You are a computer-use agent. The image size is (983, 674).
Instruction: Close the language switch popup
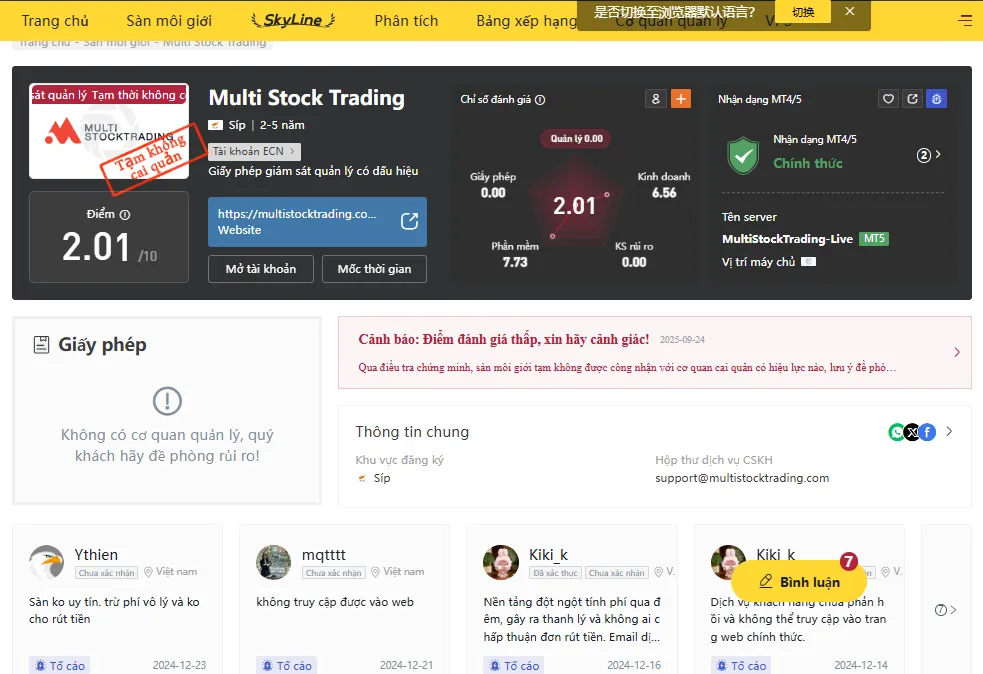click(x=849, y=11)
